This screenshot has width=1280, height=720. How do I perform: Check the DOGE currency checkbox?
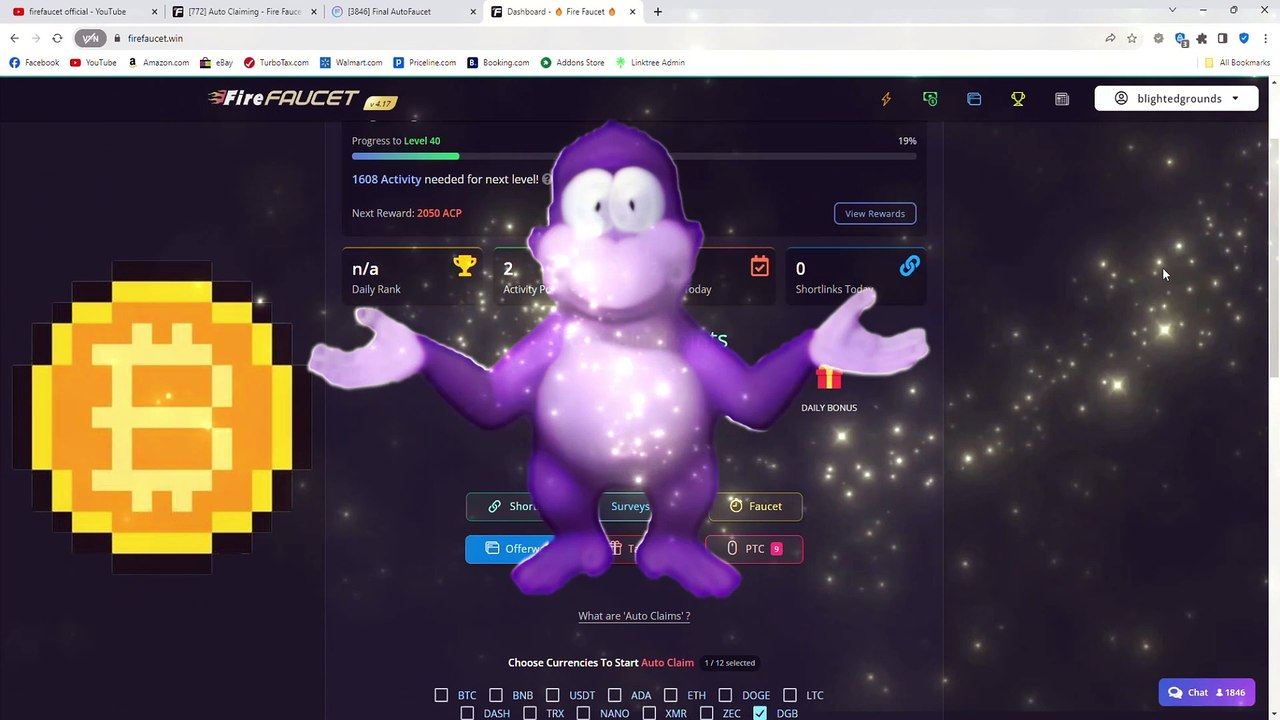coord(726,695)
